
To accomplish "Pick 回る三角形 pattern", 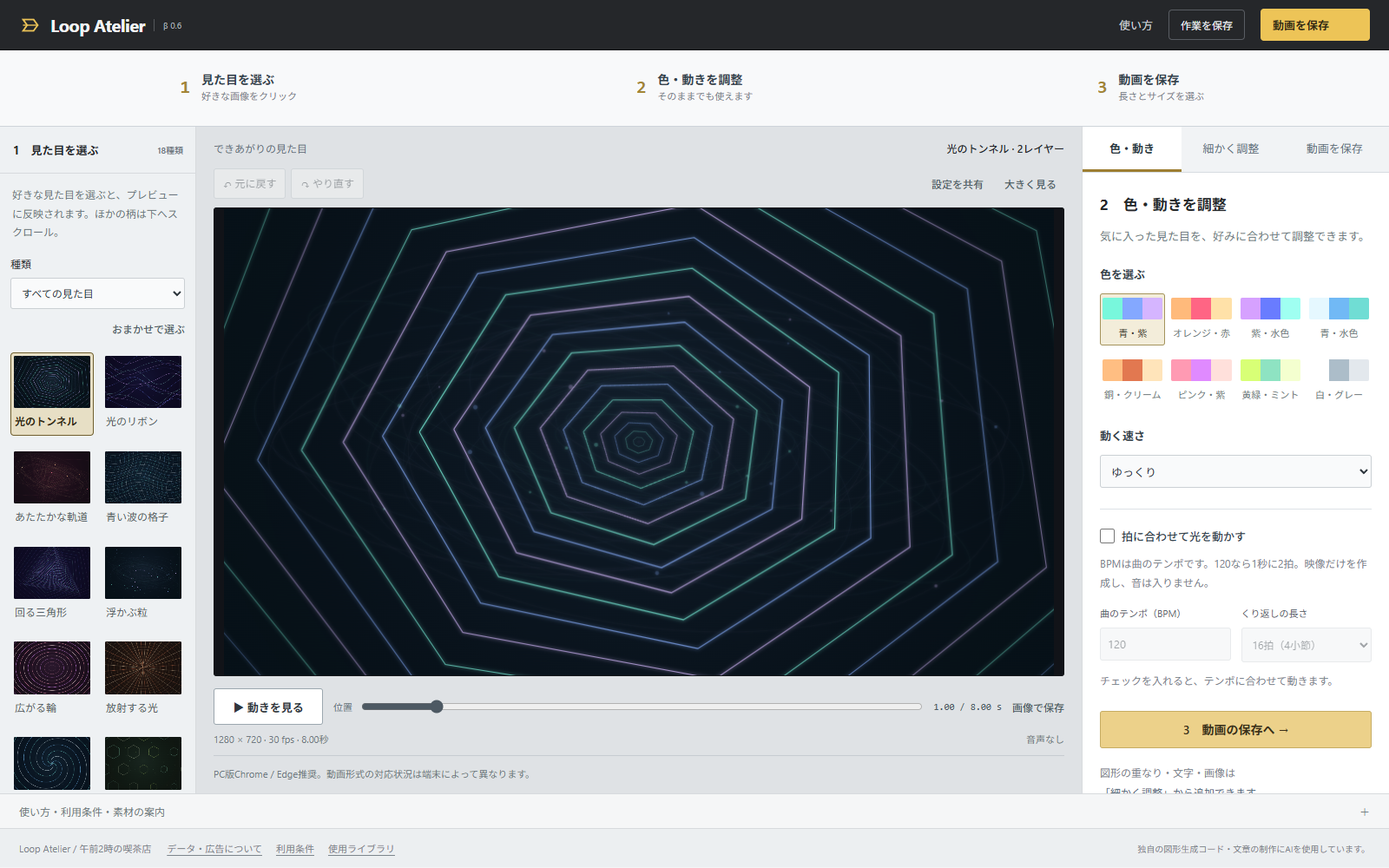I will pyautogui.click(x=52, y=584).
